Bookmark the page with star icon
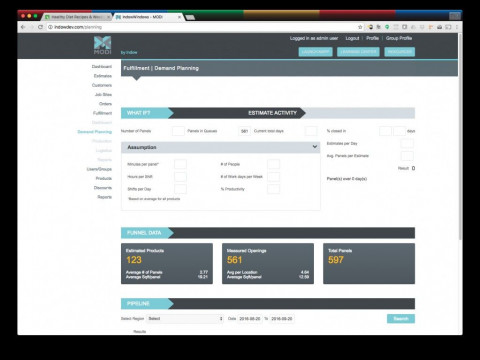The height and width of the screenshot is (360, 480). pos(360,27)
